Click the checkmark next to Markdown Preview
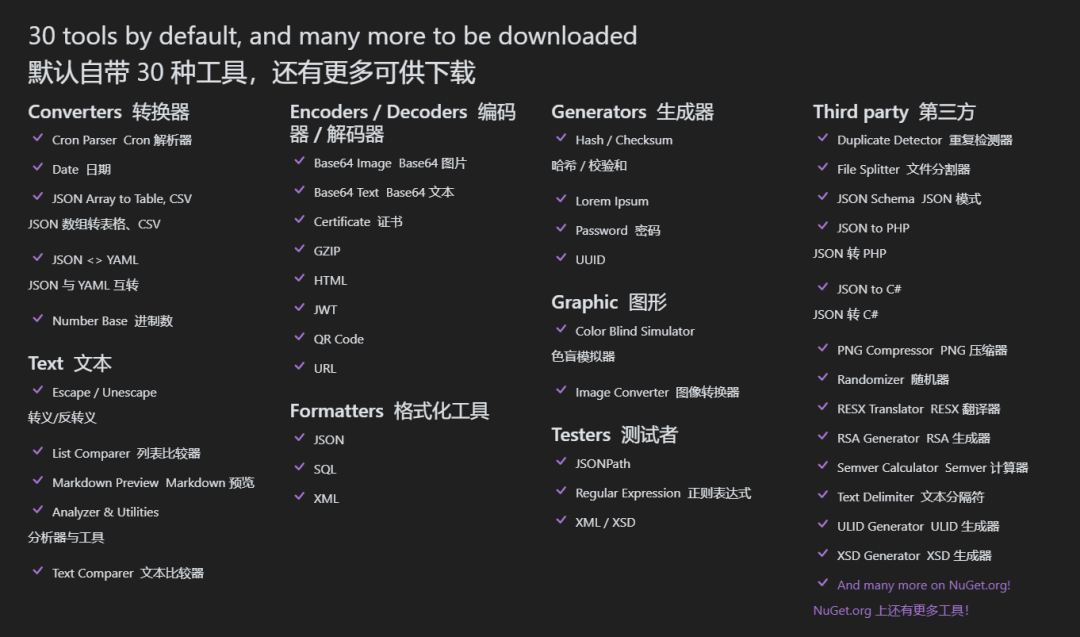 click(x=37, y=481)
